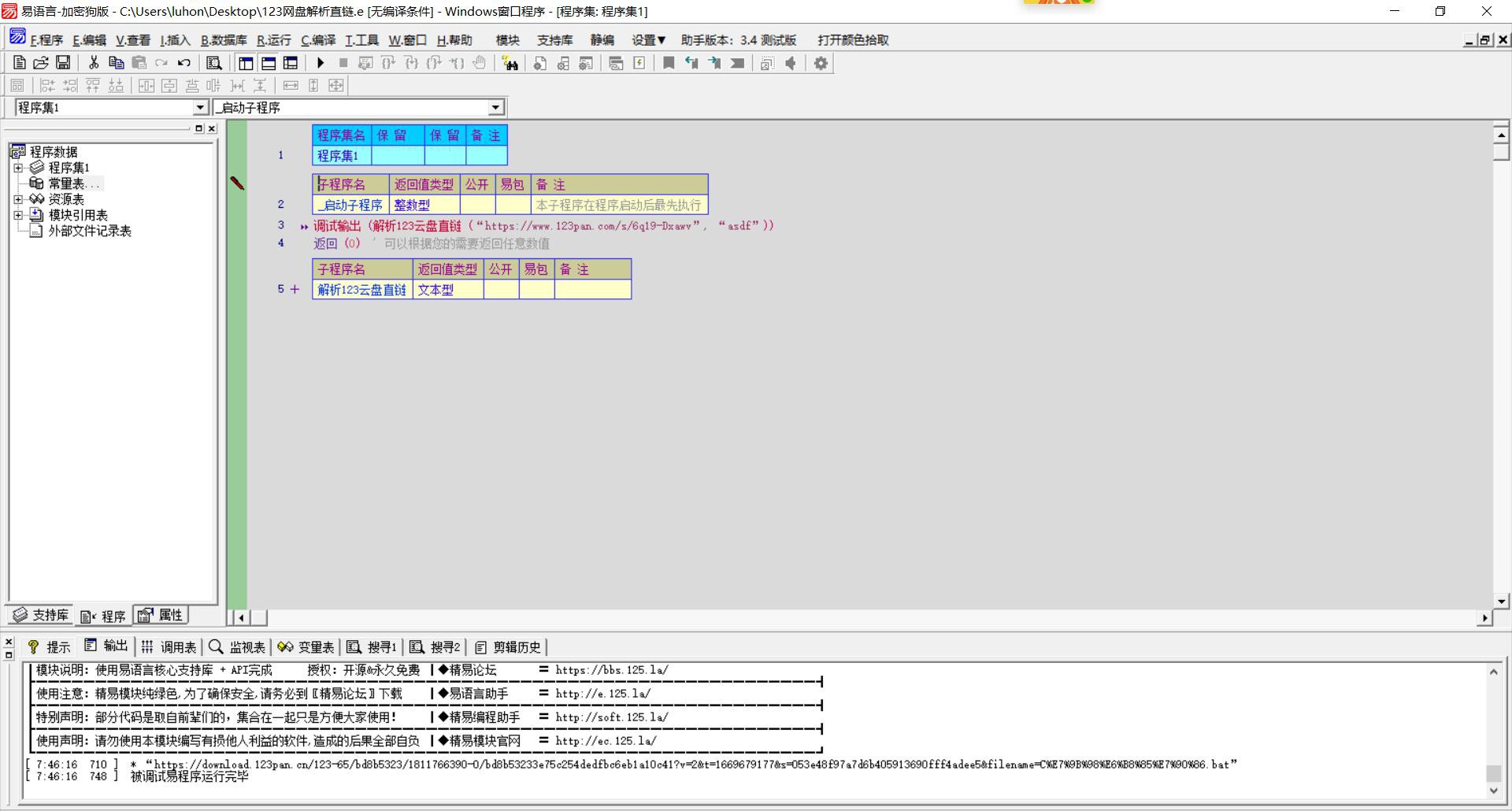
Task: Jump to previous bookmark icon
Action: pos(691,63)
